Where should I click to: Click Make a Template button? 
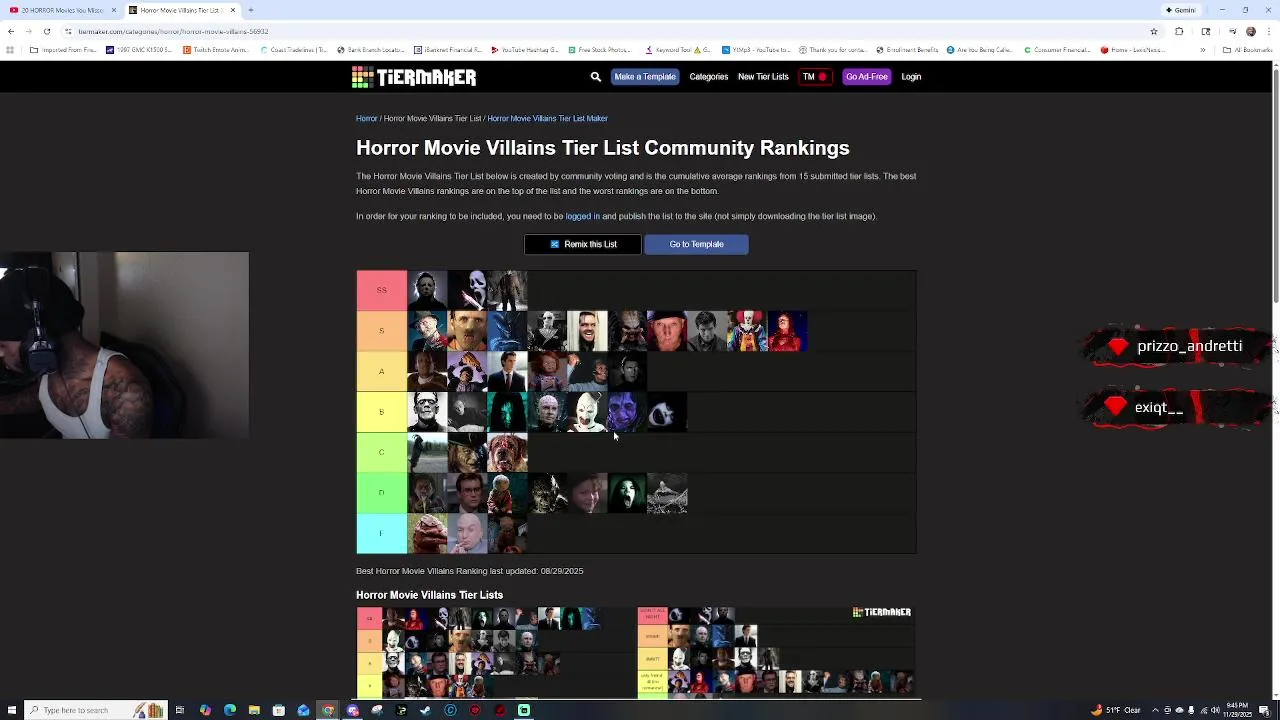[645, 77]
